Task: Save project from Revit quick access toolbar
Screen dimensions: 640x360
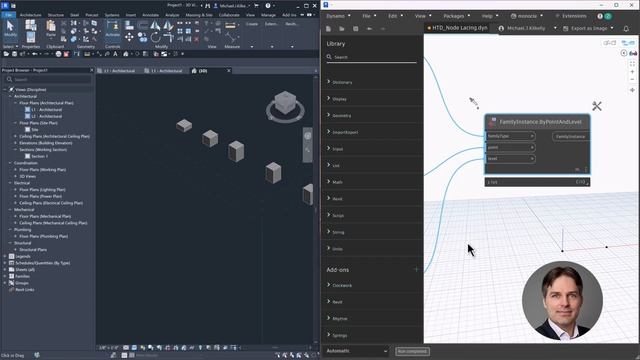Action: coord(15,54)
